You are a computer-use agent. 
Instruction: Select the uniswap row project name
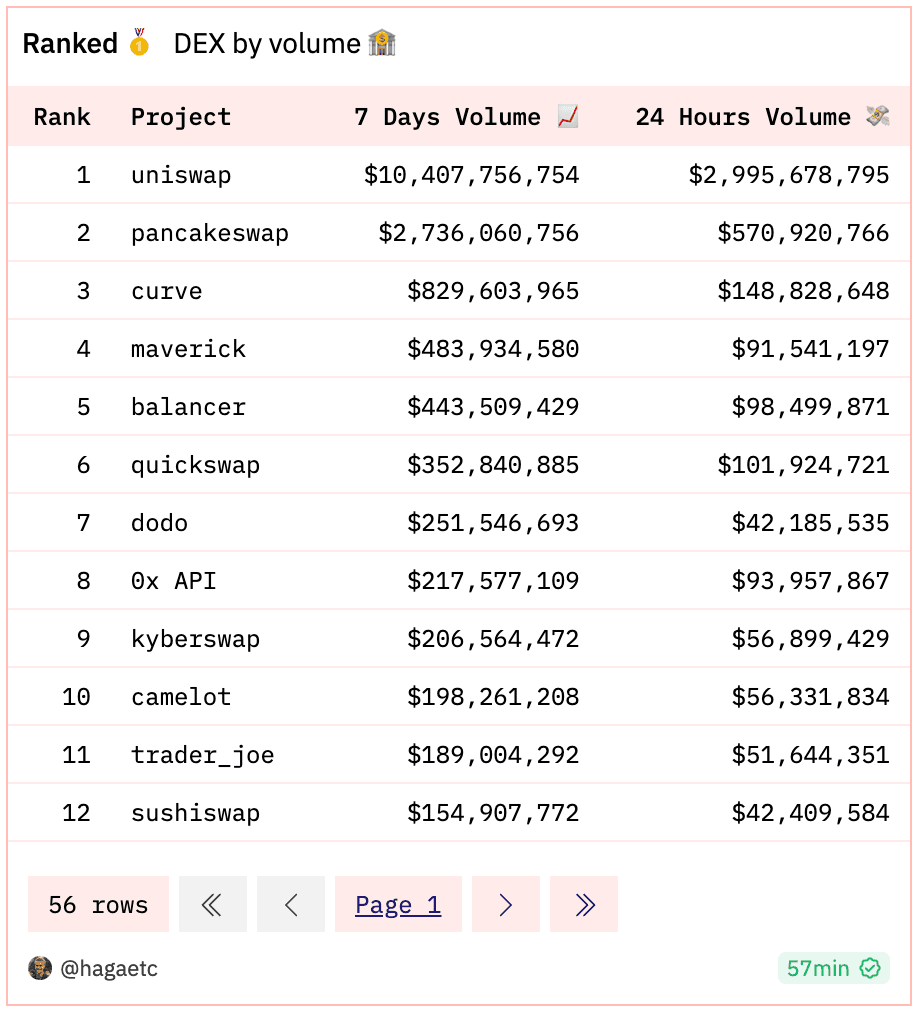pos(181,175)
